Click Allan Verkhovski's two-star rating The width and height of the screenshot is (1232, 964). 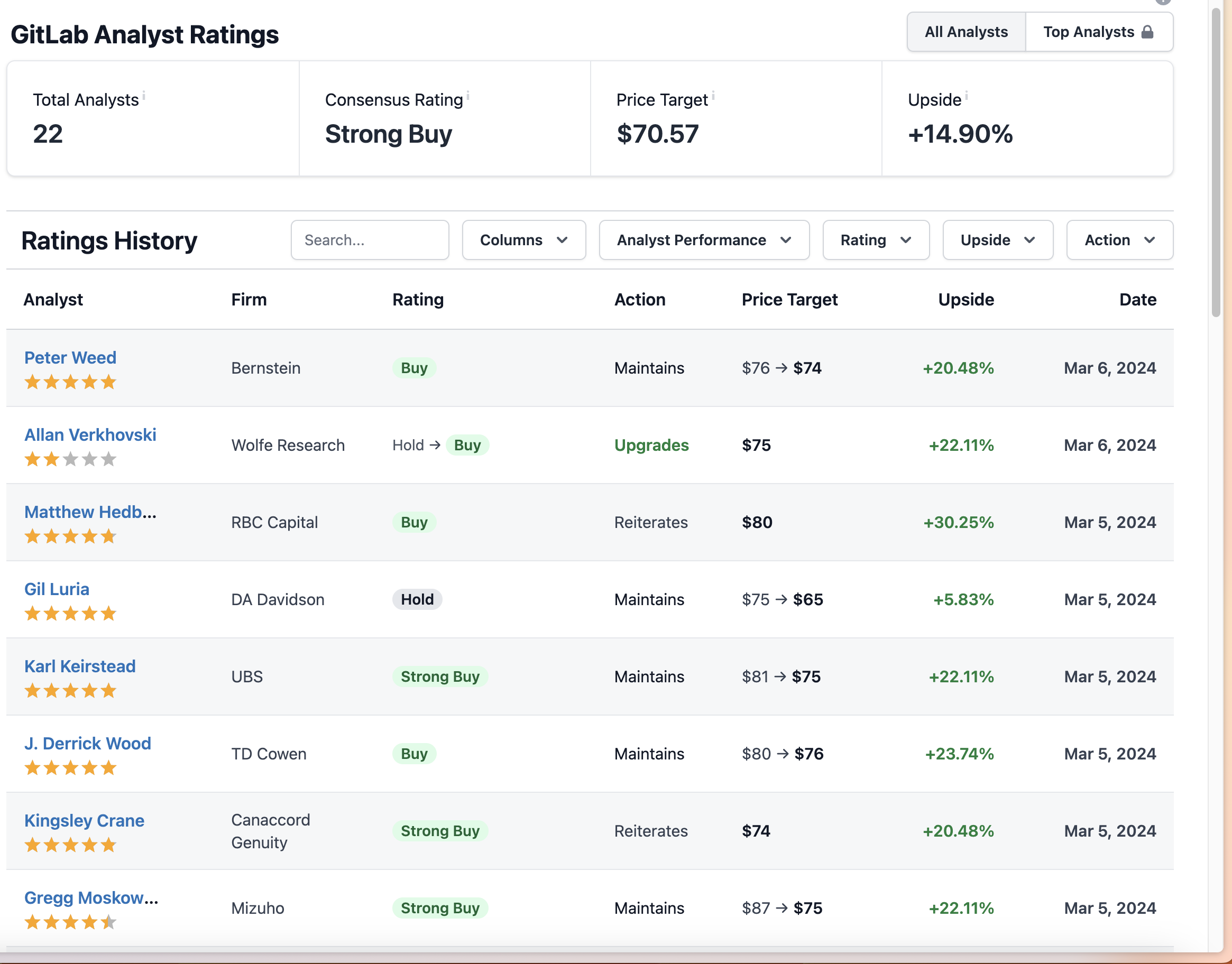(70, 459)
